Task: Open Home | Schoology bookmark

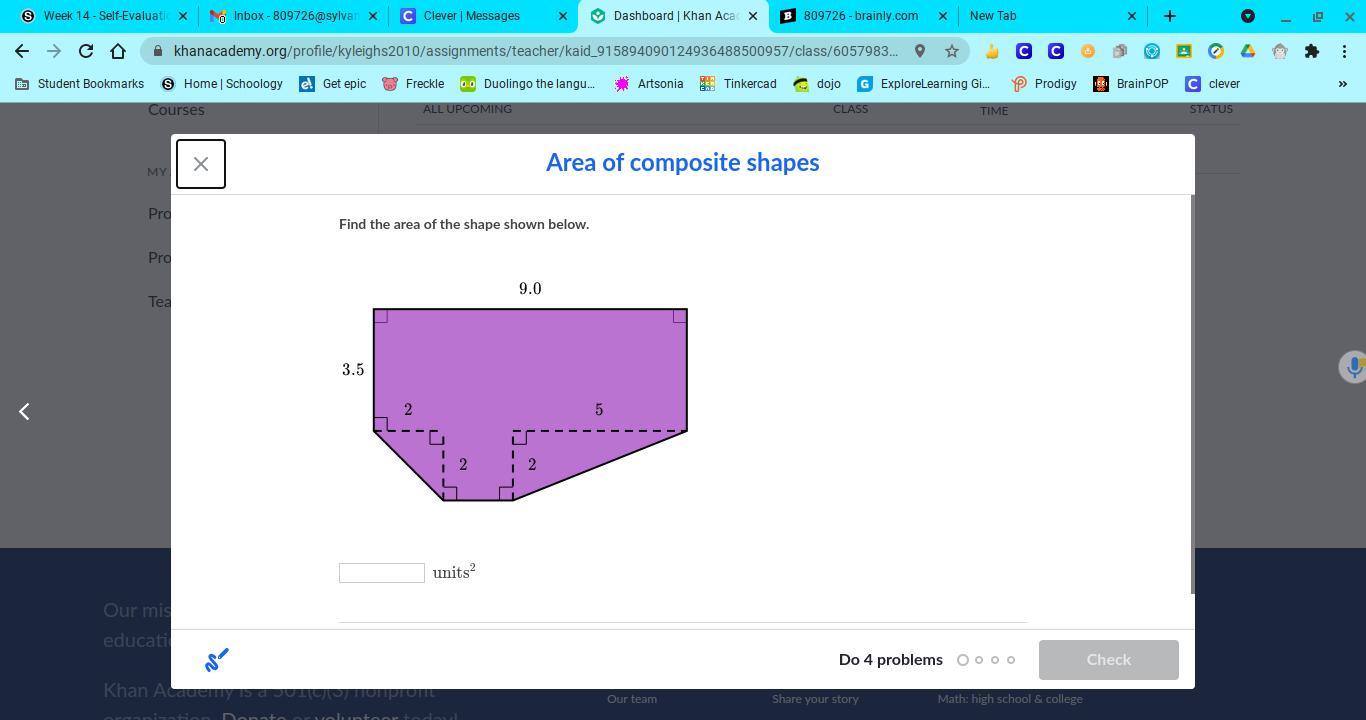Action: click(222, 84)
